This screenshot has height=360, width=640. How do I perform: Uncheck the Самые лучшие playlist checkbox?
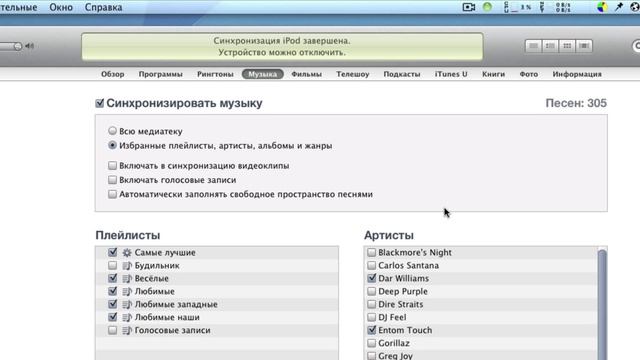tap(113, 252)
